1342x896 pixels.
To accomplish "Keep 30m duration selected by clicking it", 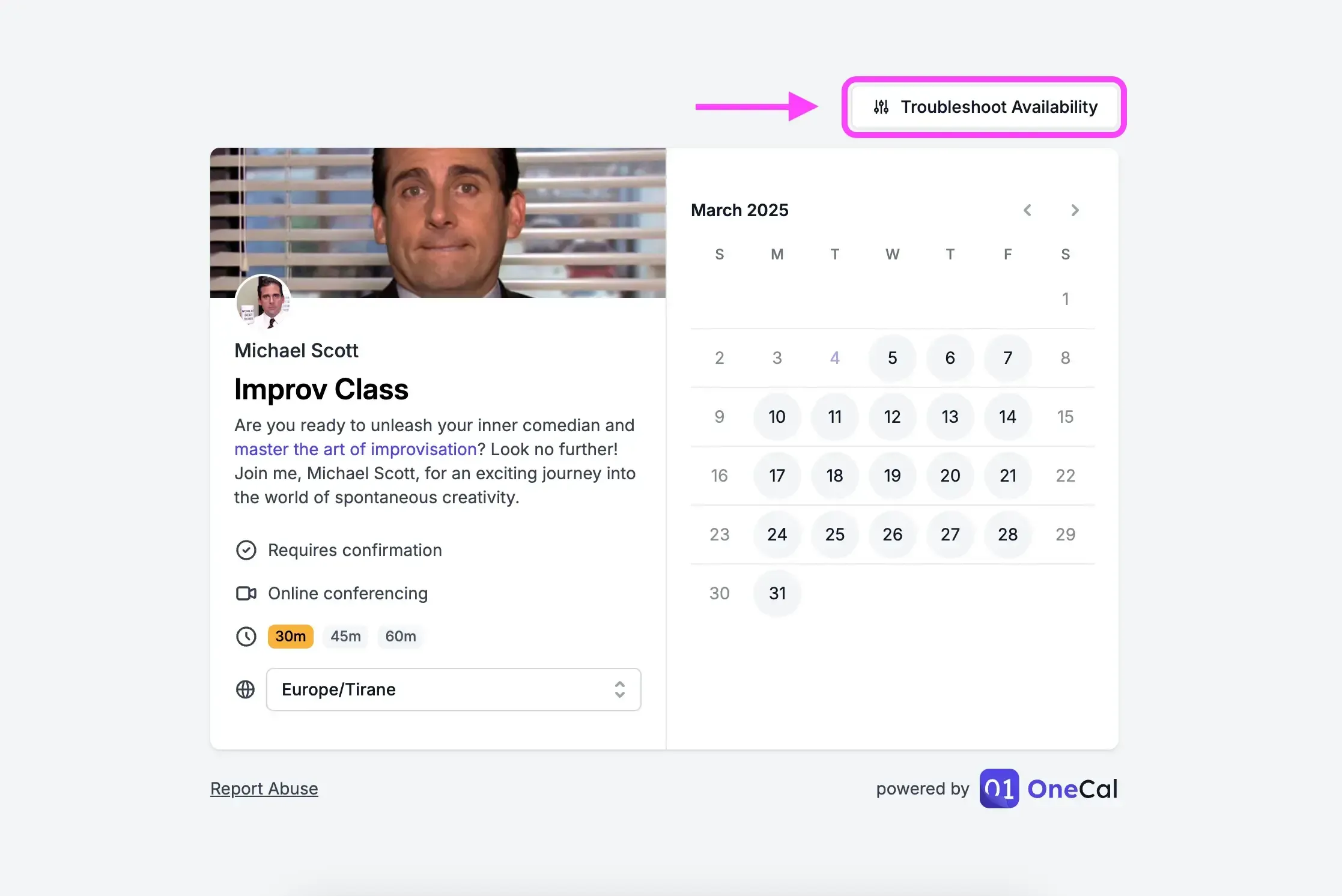I will coord(291,637).
